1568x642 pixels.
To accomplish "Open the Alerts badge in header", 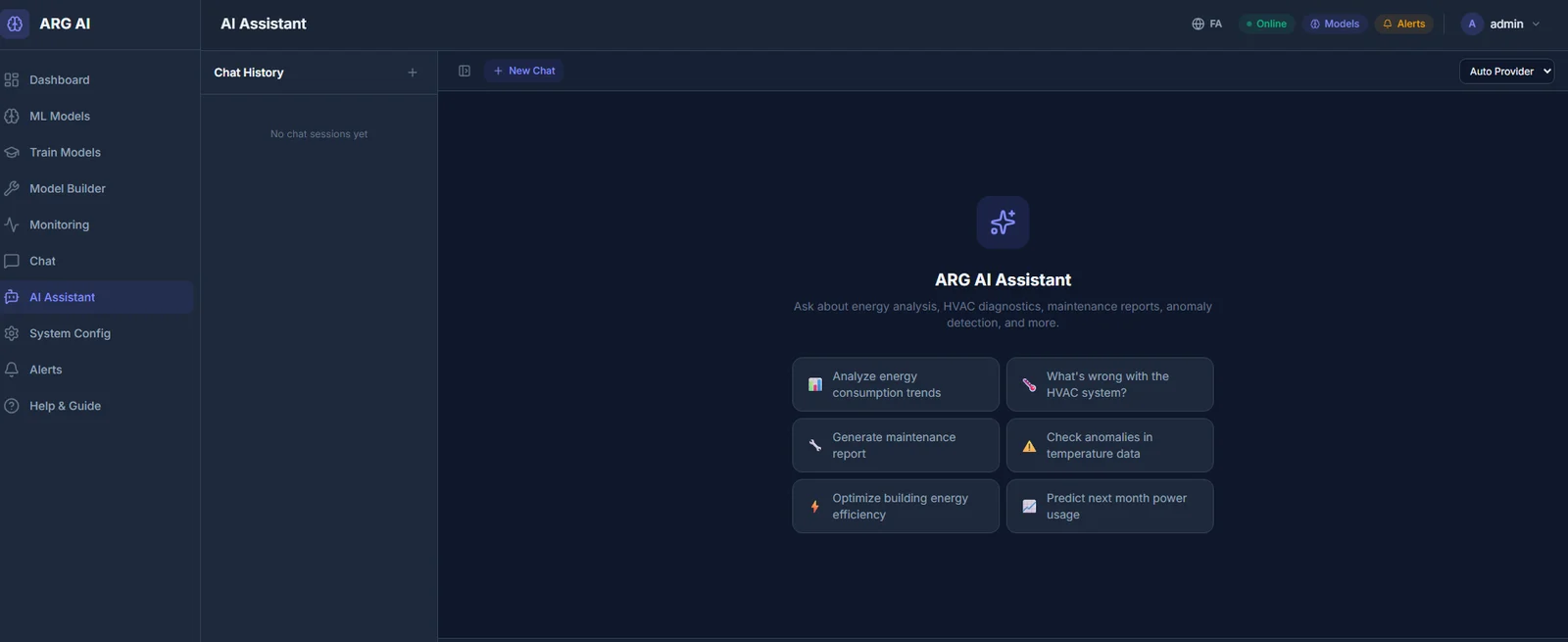I will tap(1403, 24).
